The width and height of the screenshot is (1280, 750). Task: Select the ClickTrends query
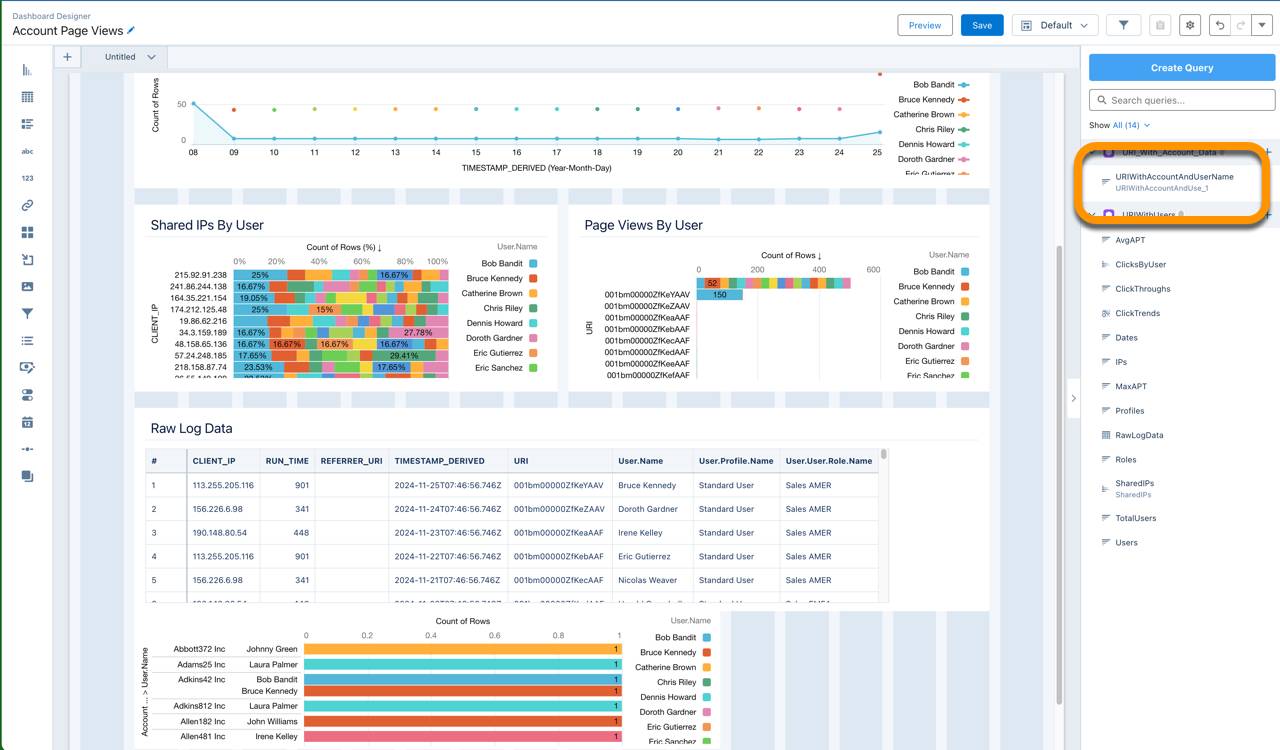click(1137, 313)
